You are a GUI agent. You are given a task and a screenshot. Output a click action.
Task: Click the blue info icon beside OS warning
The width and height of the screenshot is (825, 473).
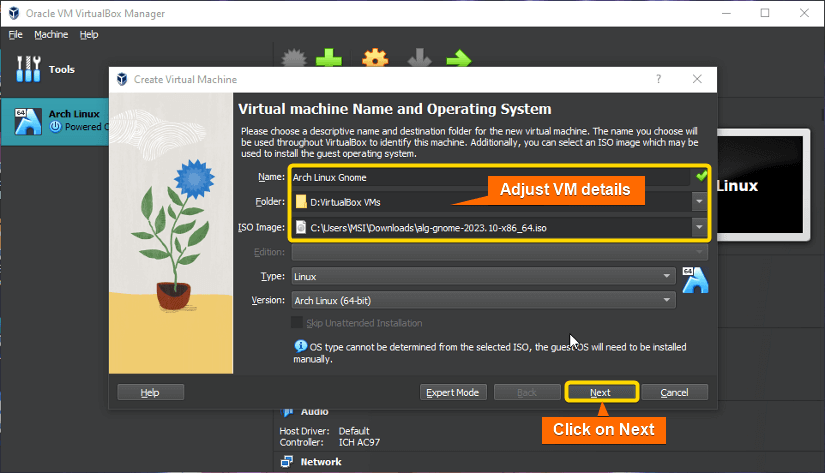pyautogui.click(x=300, y=346)
